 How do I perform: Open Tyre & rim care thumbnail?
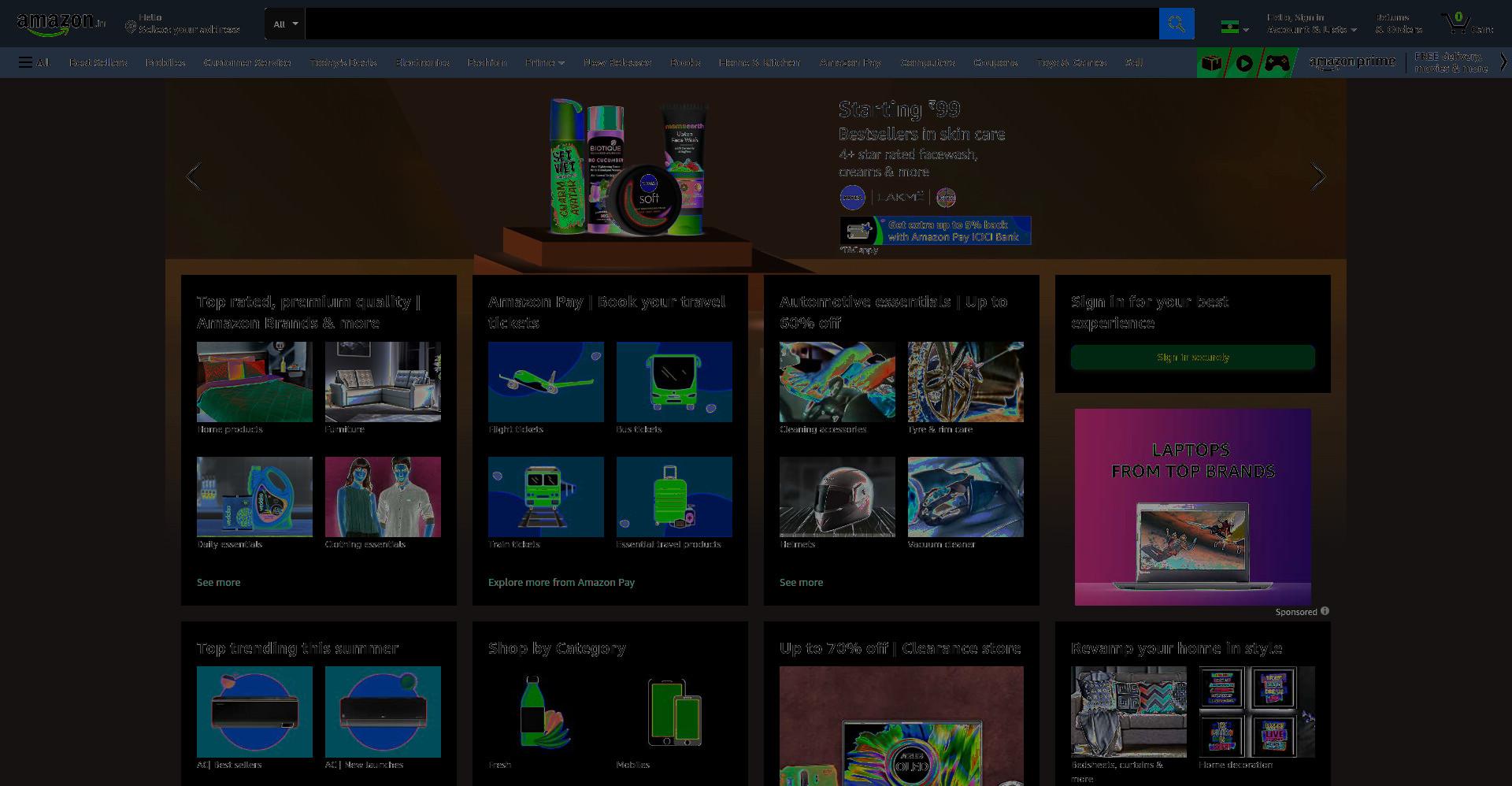coord(965,382)
